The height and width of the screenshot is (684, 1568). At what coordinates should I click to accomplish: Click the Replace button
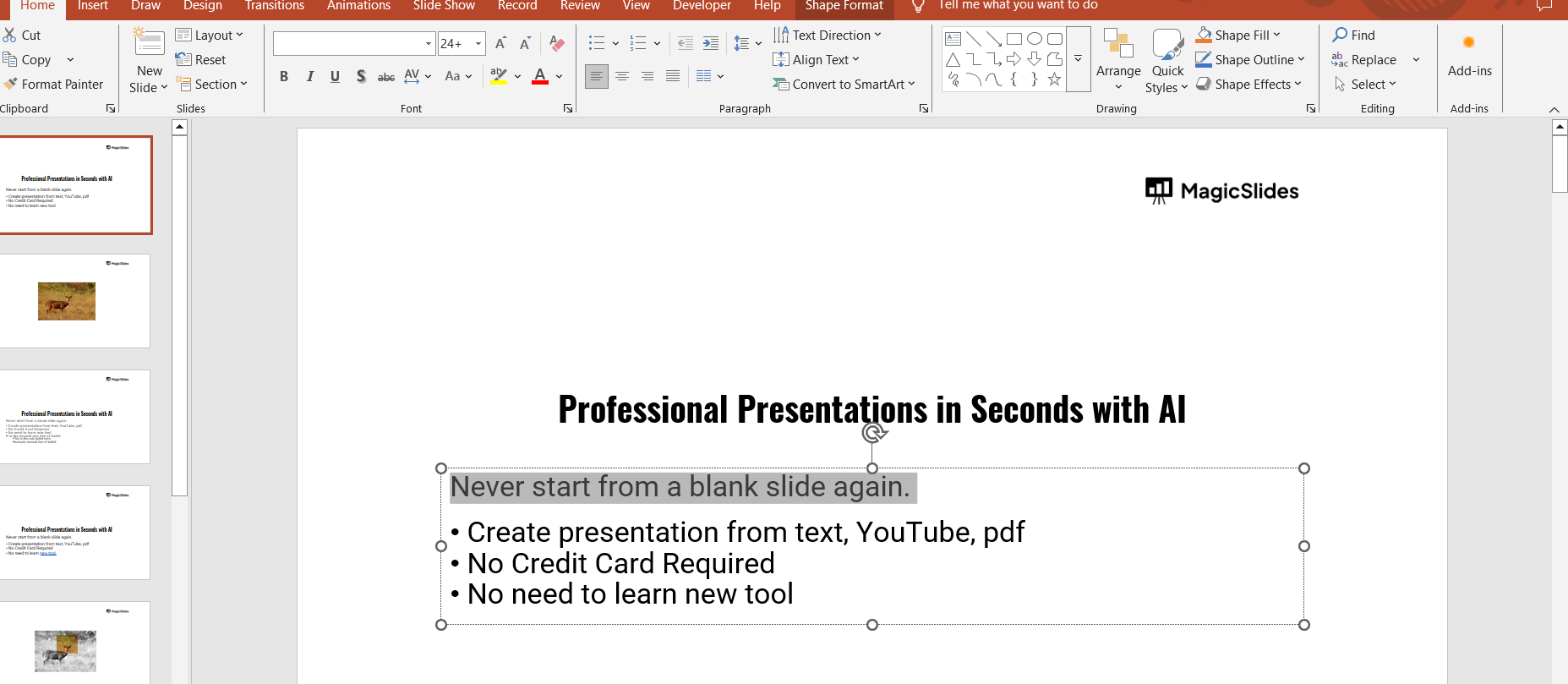1373,60
